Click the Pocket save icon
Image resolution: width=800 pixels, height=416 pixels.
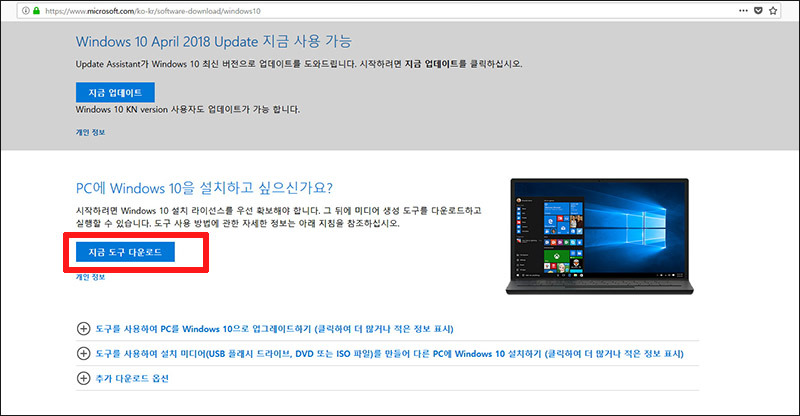pyautogui.click(x=758, y=10)
